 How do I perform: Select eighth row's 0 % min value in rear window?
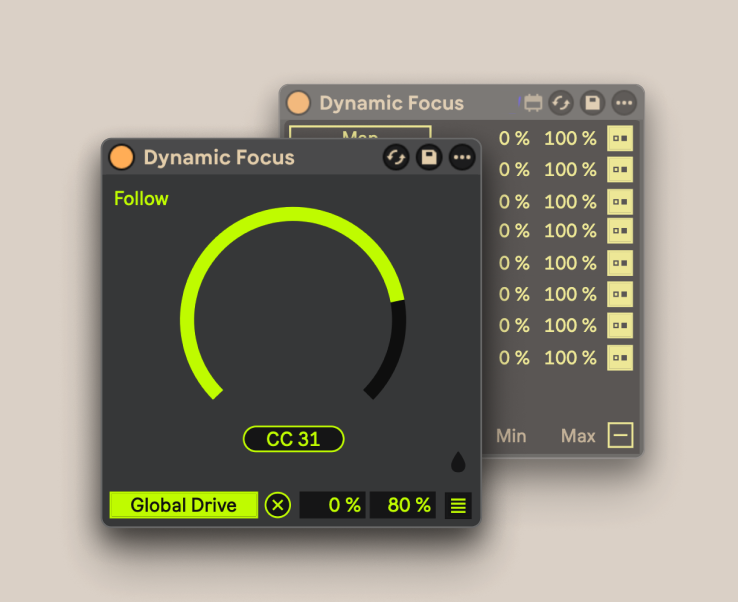pos(514,358)
